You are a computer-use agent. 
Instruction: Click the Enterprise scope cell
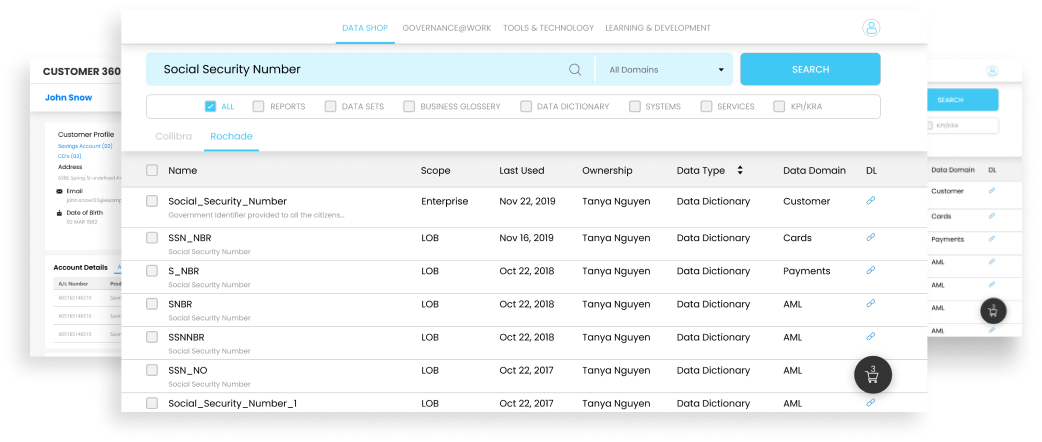(445, 201)
